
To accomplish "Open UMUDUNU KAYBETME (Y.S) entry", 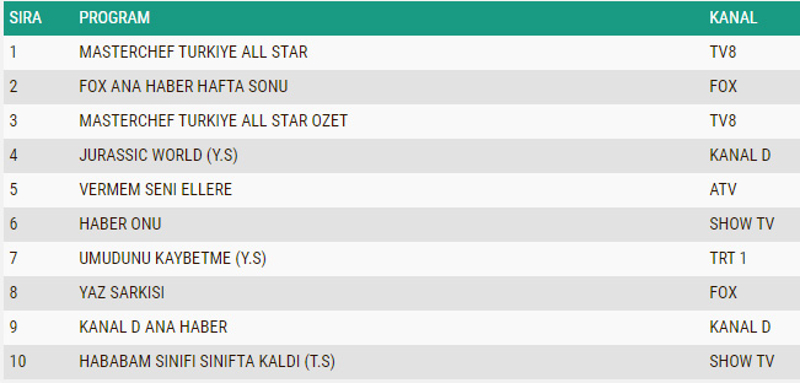I will (172, 259).
